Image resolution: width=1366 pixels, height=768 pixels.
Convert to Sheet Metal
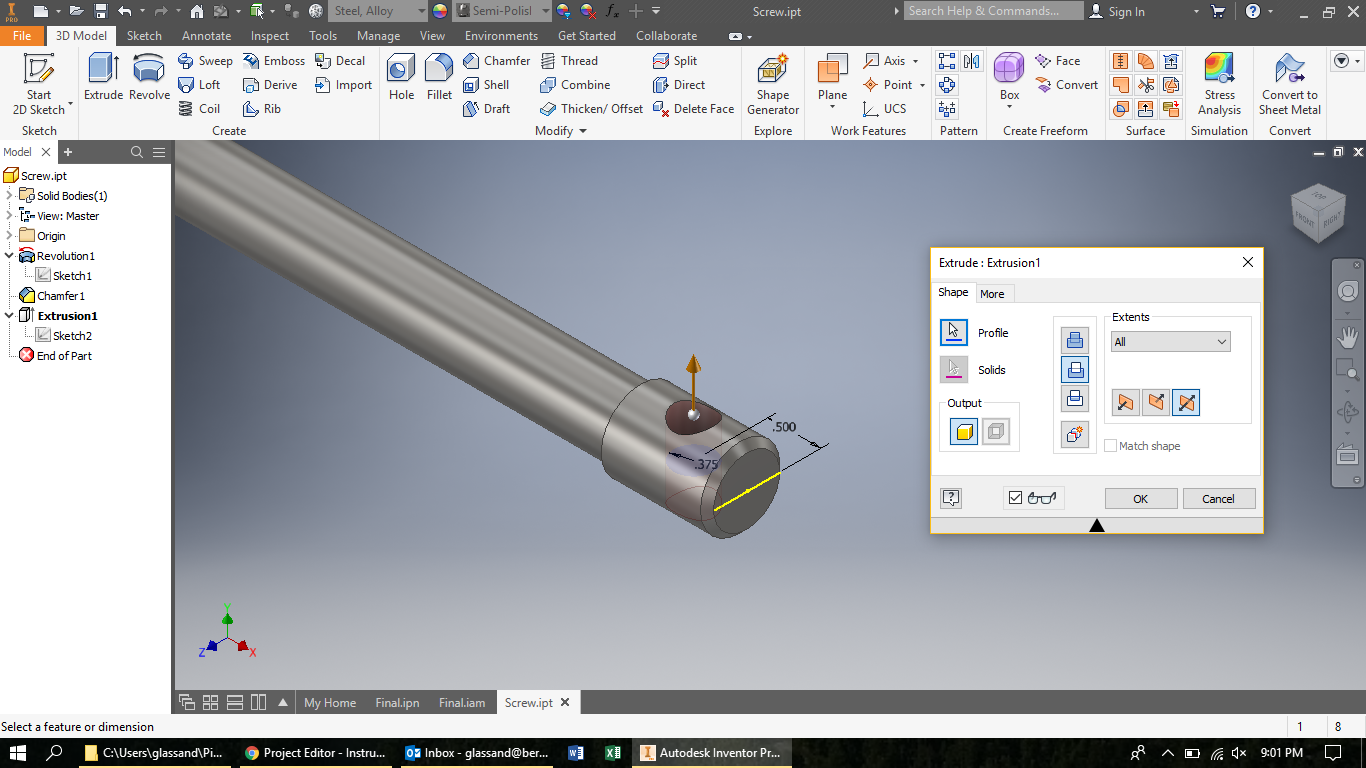[1290, 85]
